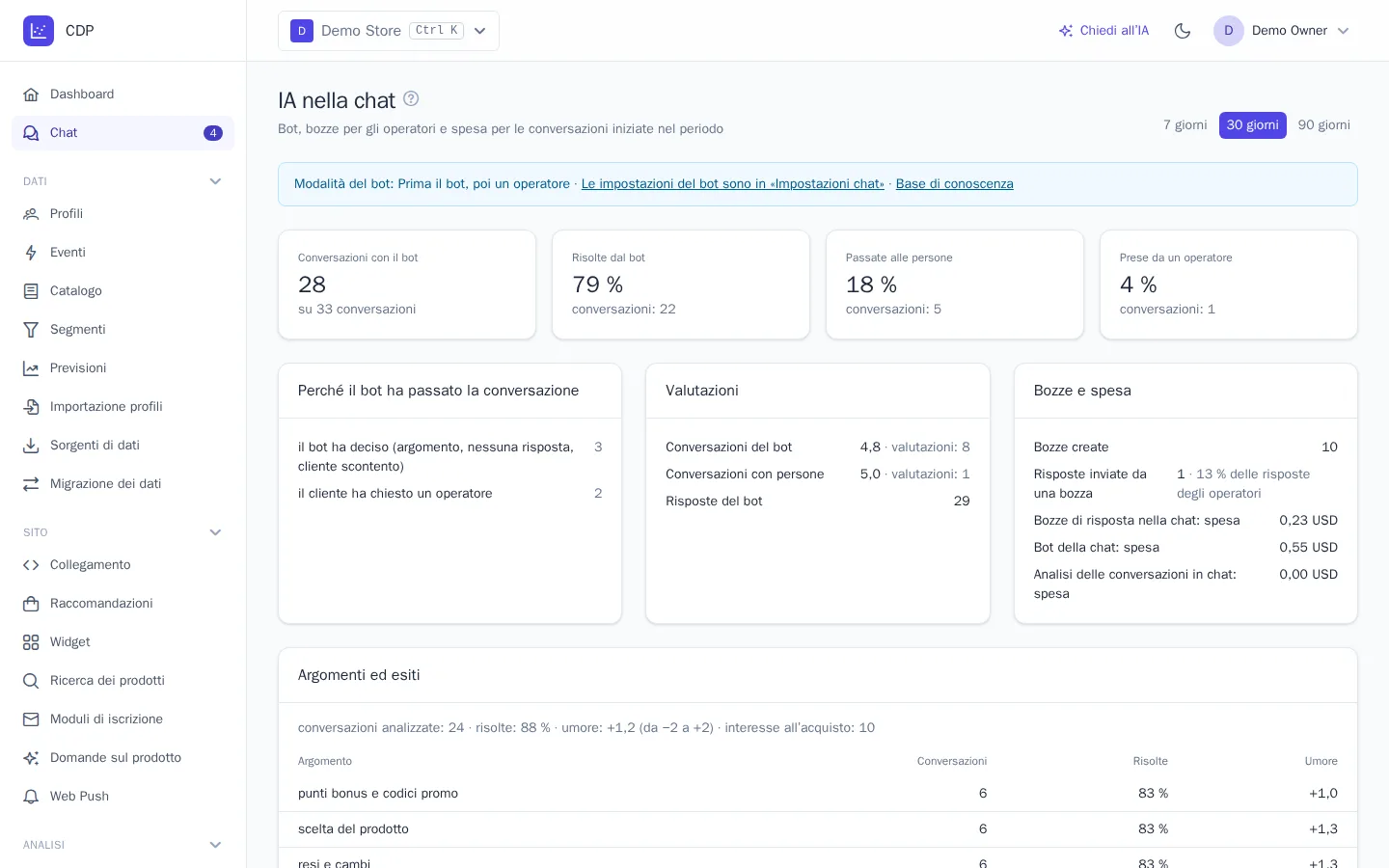Toggle dark mode with the moon icon
Viewport: 1389px width, 868px height.
tap(1183, 31)
